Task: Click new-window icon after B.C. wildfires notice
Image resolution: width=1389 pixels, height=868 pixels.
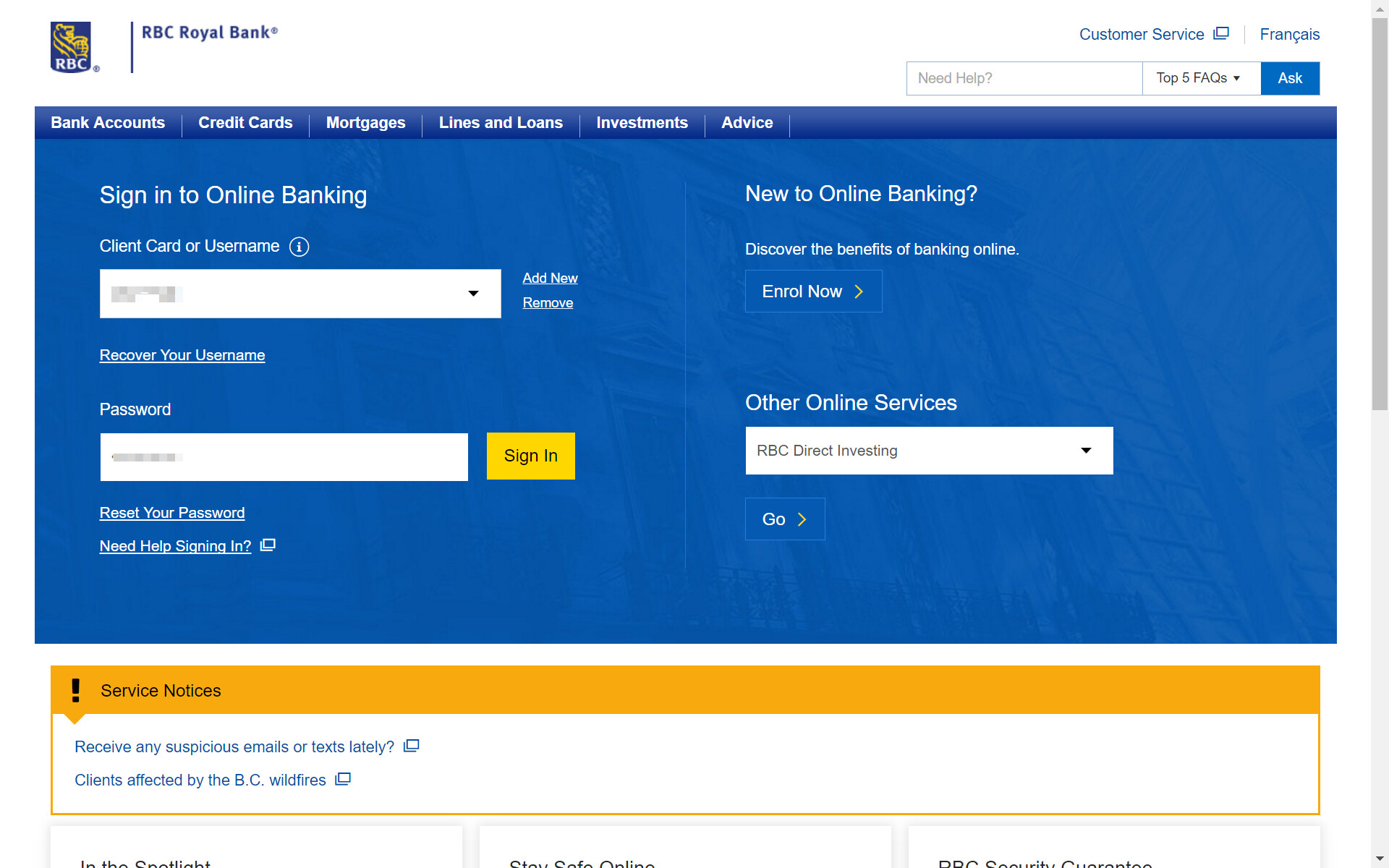Action: tap(343, 779)
